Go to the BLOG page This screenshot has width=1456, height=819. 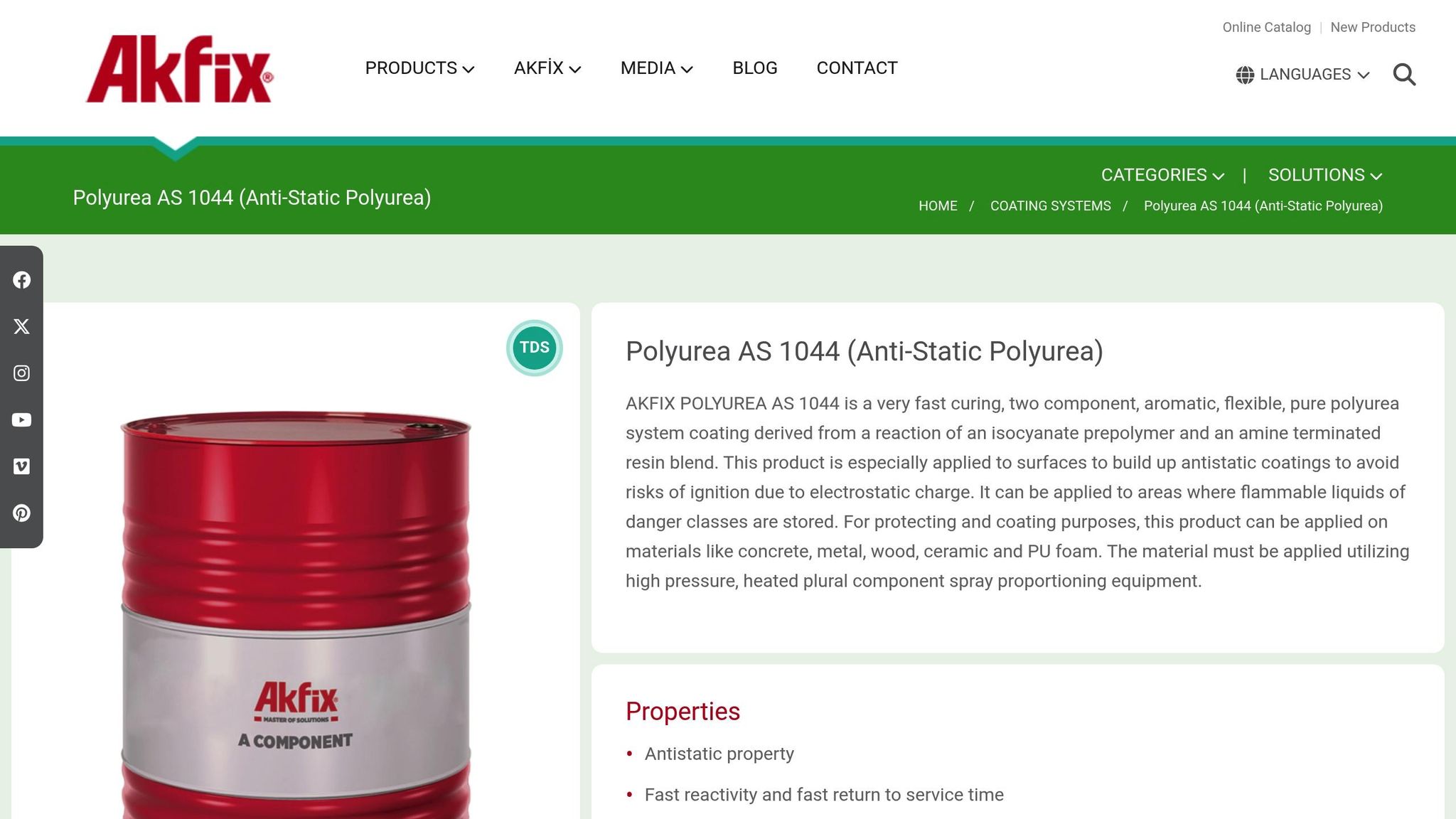point(755,68)
